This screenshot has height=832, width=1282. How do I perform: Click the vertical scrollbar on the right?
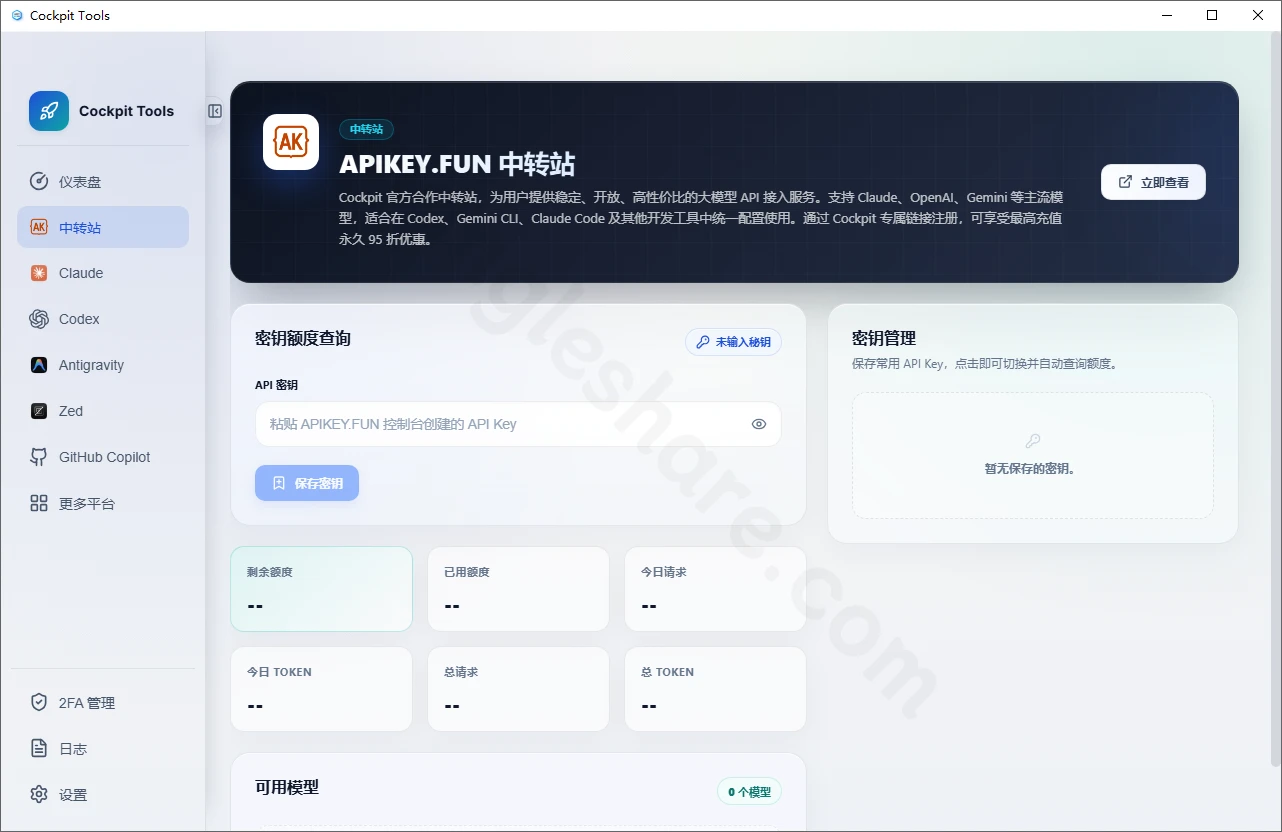click(1275, 400)
